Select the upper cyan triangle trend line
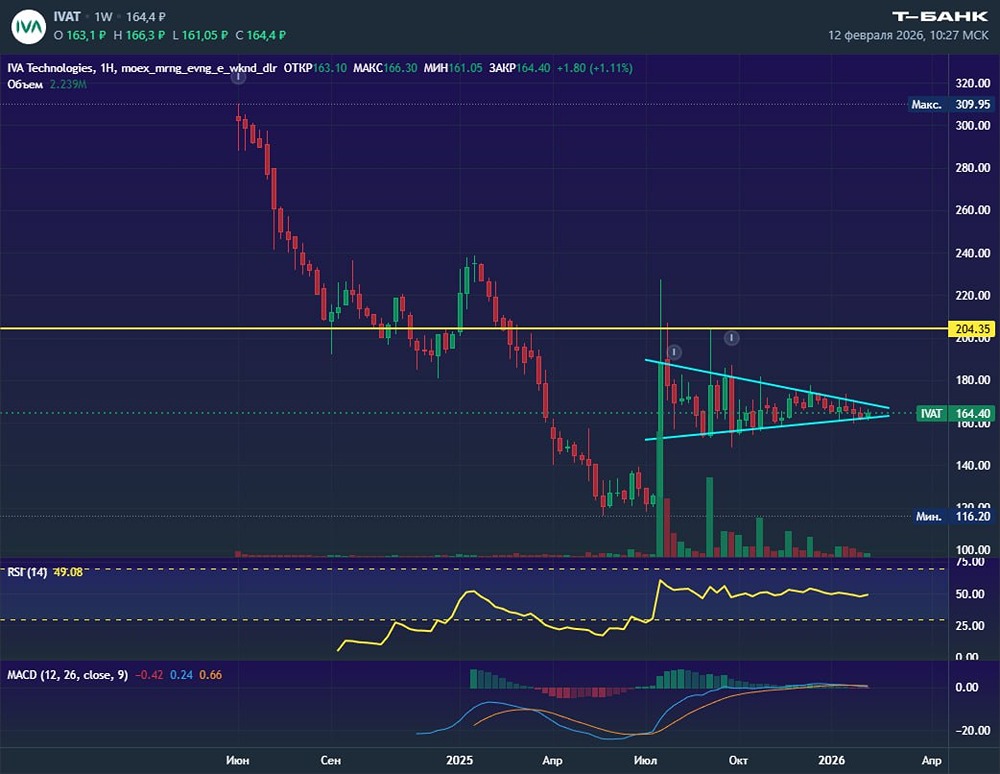 [767, 384]
